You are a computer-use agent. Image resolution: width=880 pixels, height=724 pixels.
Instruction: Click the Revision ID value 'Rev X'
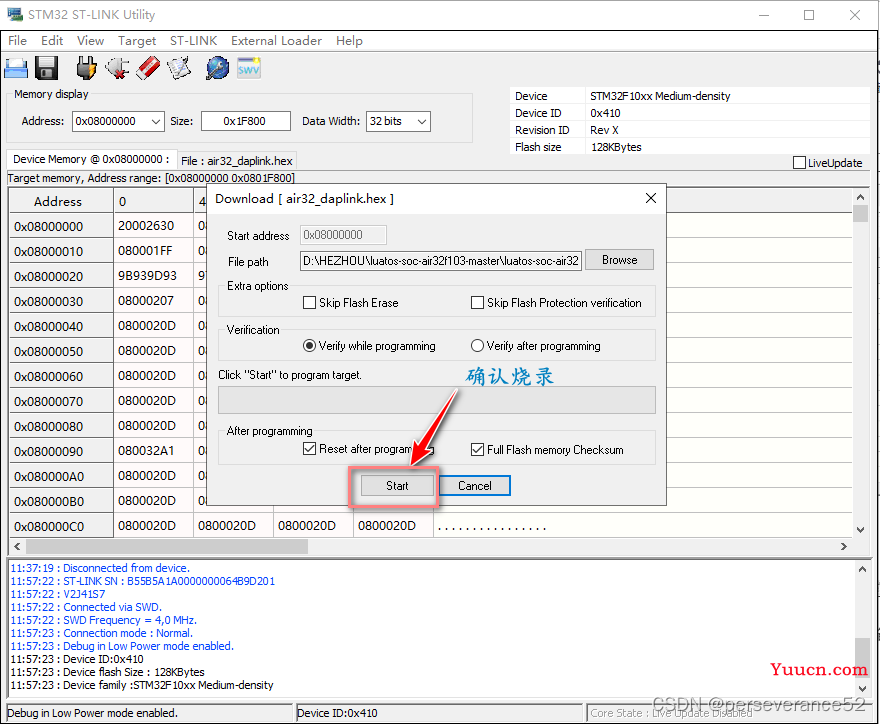(604, 130)
